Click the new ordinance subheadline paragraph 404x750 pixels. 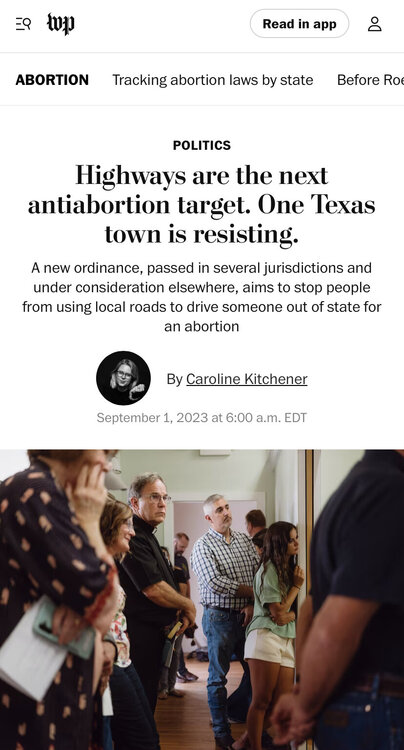click(202, 297)
